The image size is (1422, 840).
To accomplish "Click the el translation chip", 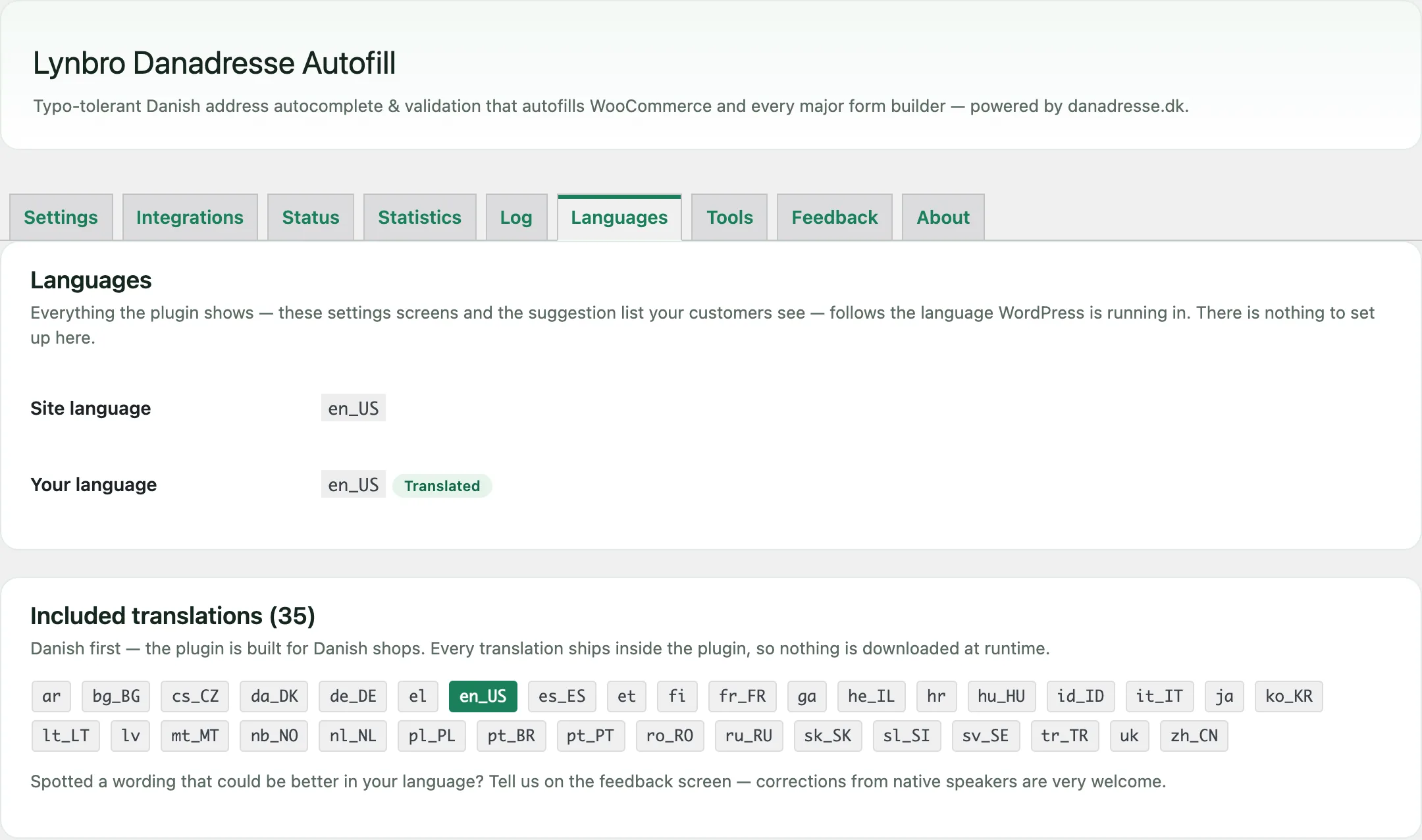I will (418, 696).
